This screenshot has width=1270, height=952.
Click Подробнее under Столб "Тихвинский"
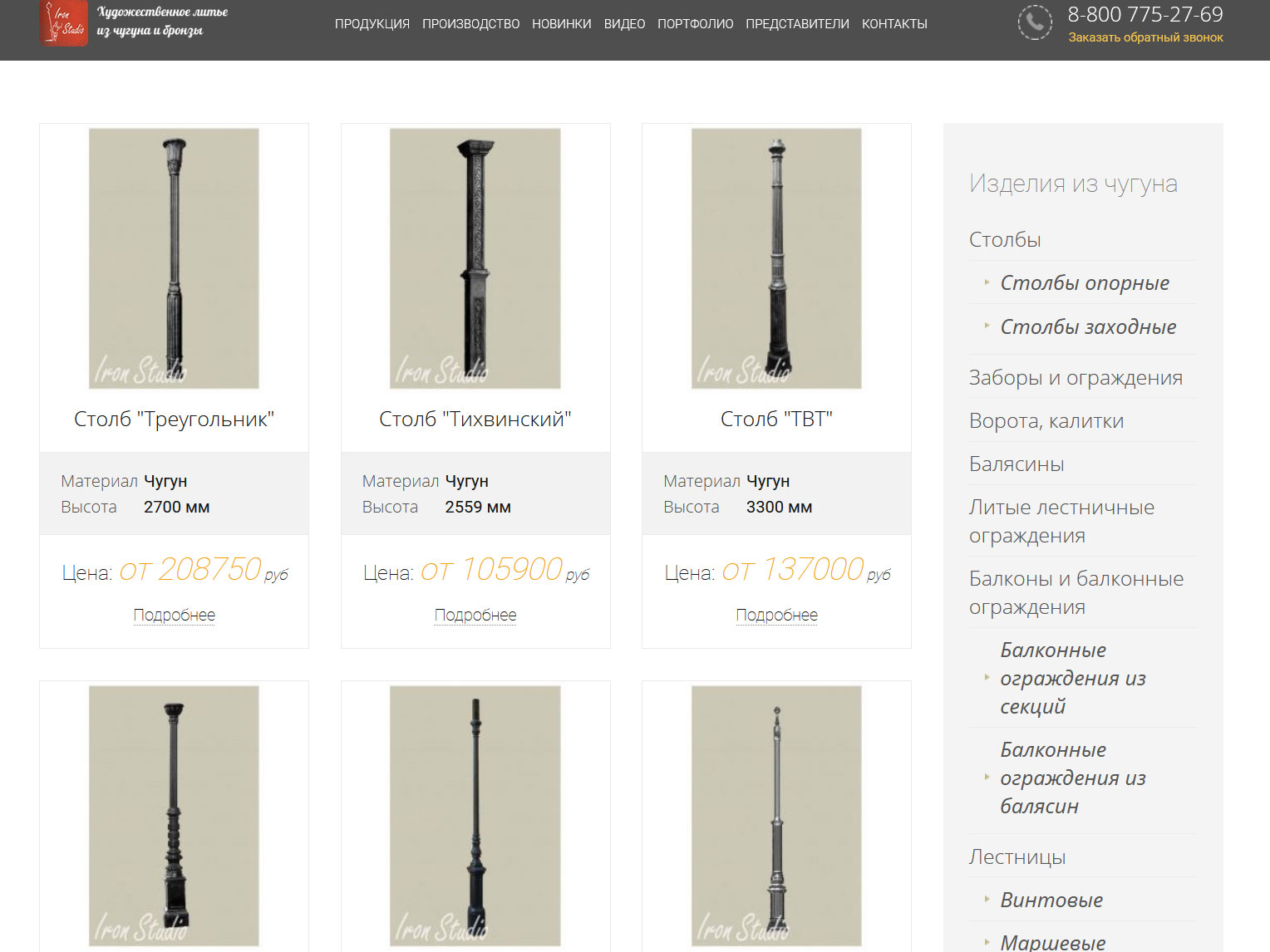(x=475, y=615)
